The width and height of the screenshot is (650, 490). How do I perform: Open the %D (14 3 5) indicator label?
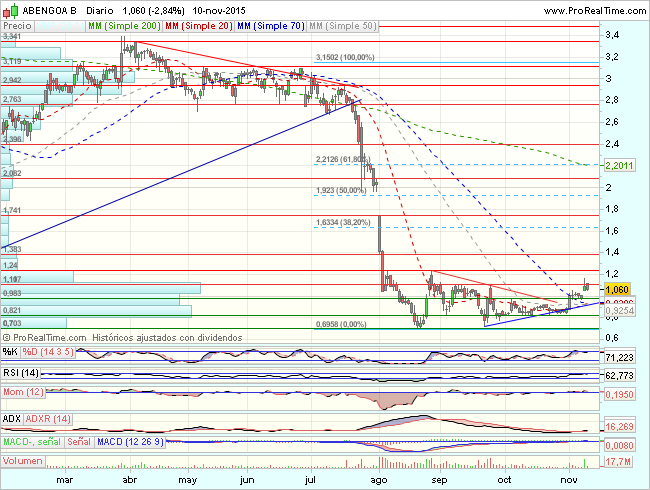point(48,352)
